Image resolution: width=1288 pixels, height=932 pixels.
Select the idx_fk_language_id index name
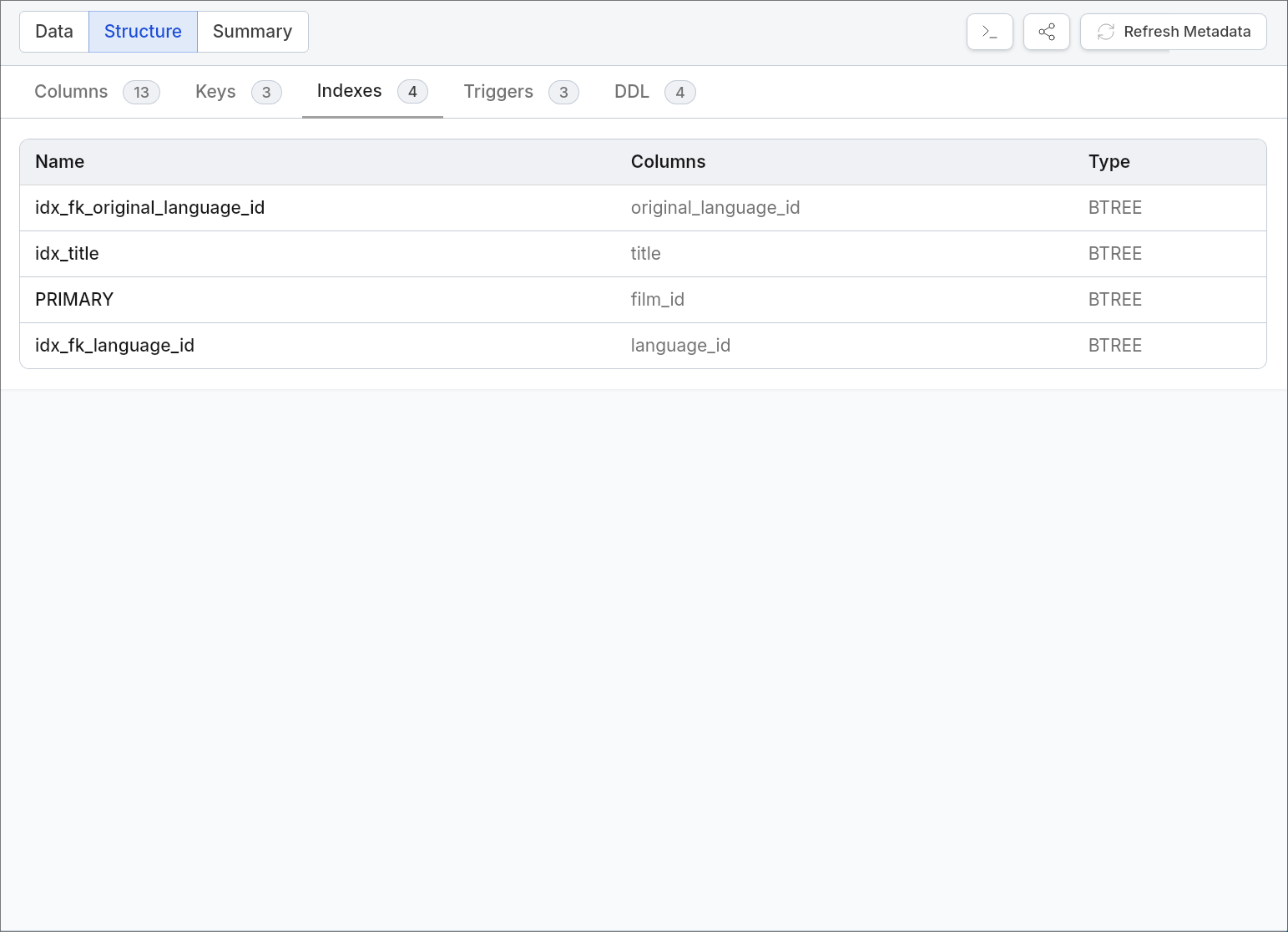(x=114, y=346)
